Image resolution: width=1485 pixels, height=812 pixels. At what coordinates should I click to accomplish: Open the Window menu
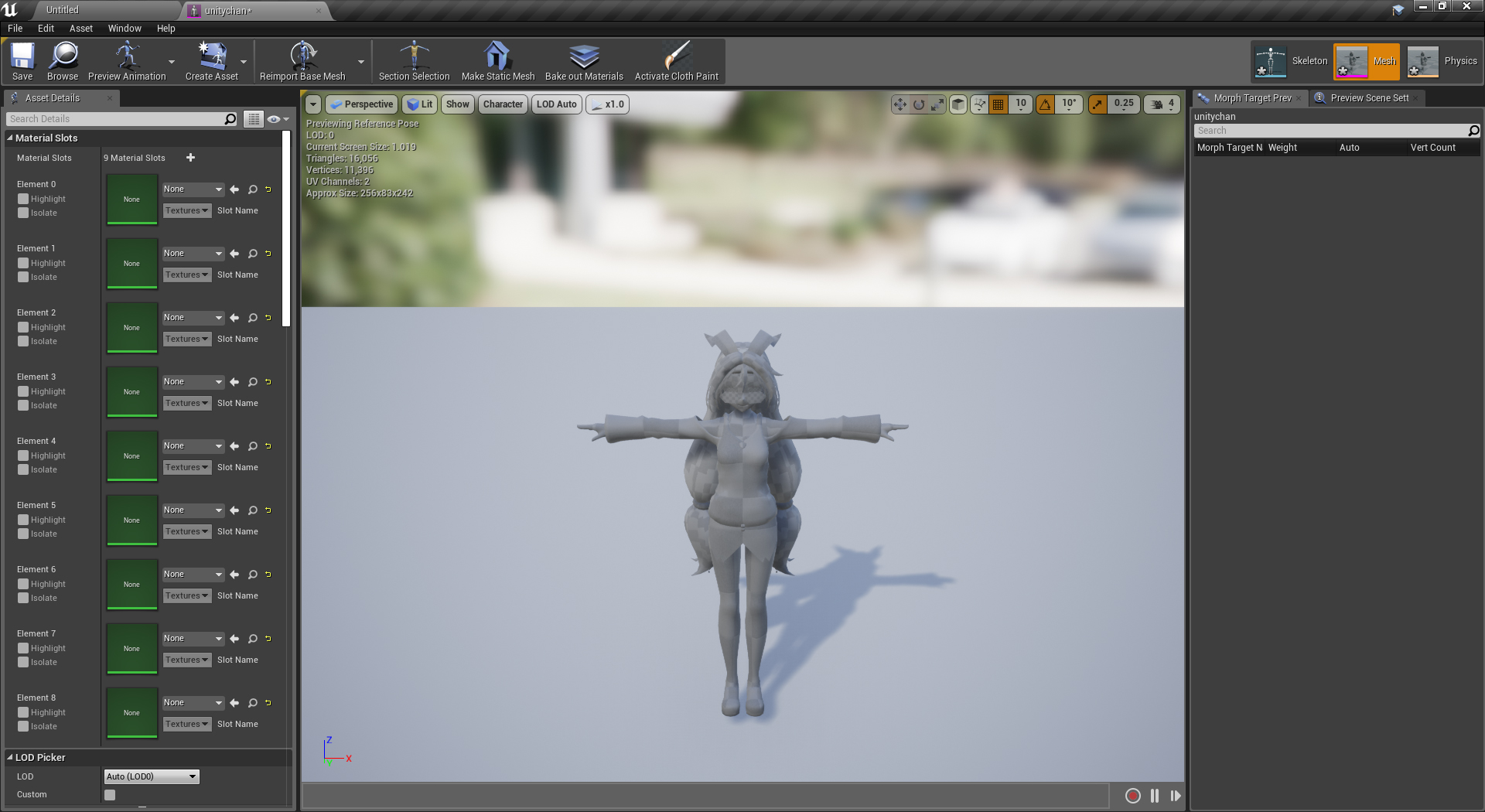(x=125, y=29)
